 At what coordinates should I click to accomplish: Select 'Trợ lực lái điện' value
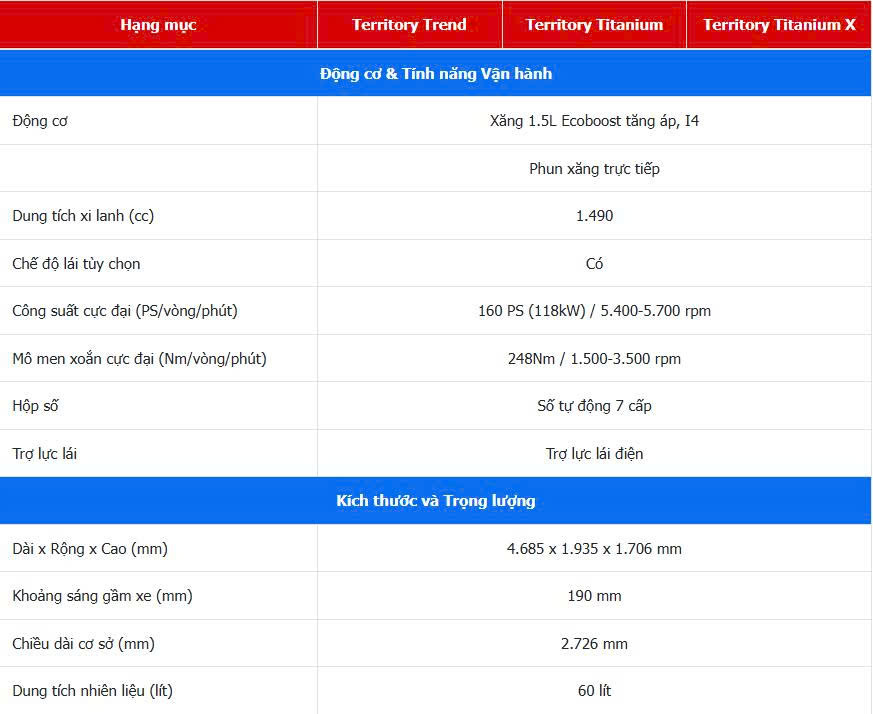594,453
